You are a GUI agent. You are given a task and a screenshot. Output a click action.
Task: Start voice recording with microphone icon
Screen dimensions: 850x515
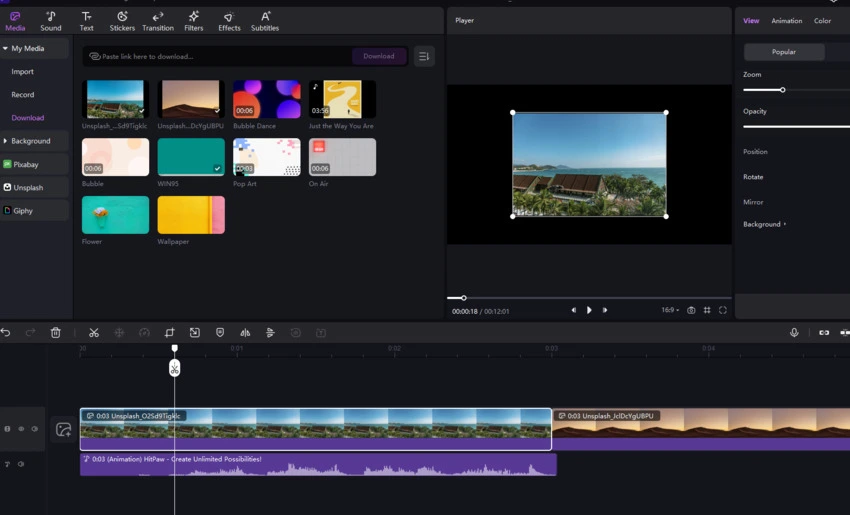[x=794, y=333]
